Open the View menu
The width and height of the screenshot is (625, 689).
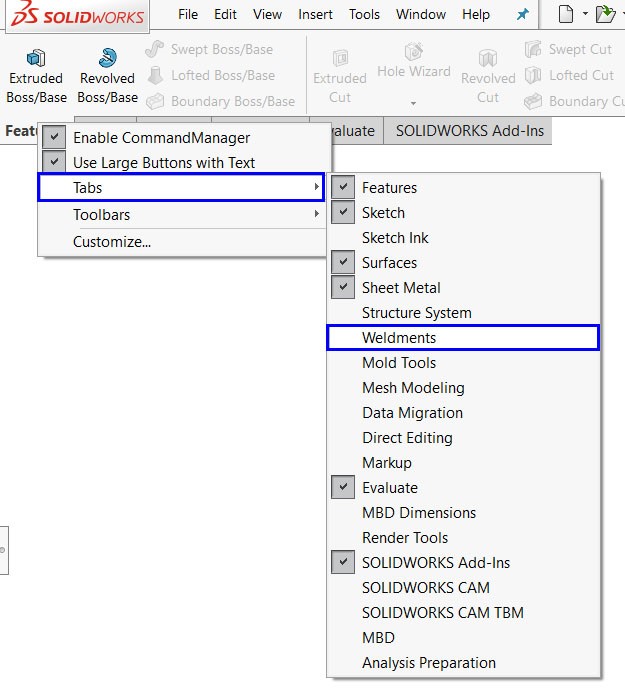pyautogui.click(x=267, y=15)
